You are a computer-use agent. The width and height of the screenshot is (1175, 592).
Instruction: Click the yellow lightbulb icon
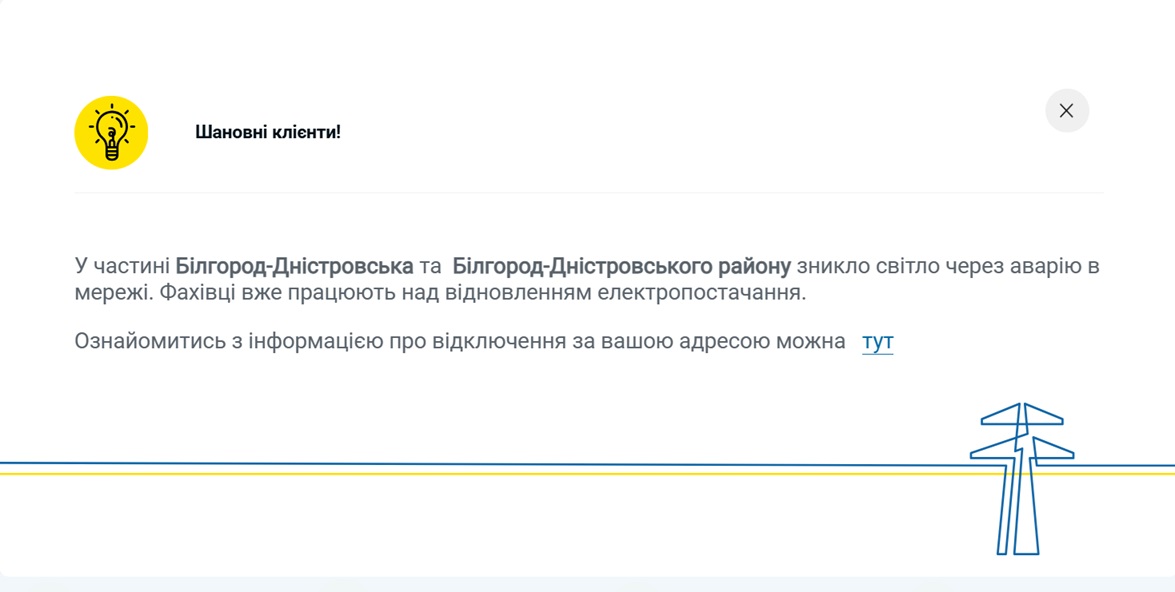111,133
